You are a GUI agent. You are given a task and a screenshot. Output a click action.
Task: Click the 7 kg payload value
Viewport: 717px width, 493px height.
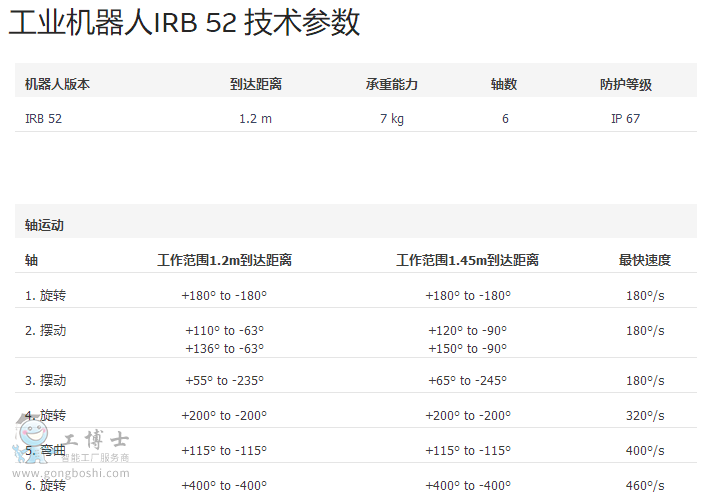392,119
